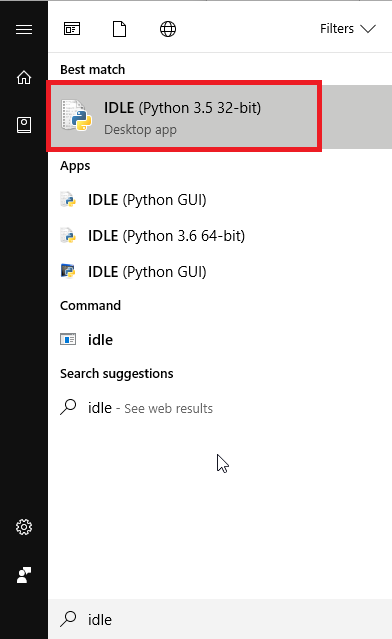Filter results by Documents icon
The width and height of the screenshot is (392, 639).
click(x=119, y=29)
